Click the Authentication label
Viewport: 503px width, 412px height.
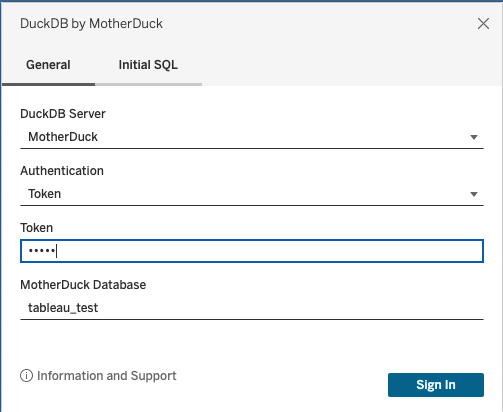pos(62,171)
